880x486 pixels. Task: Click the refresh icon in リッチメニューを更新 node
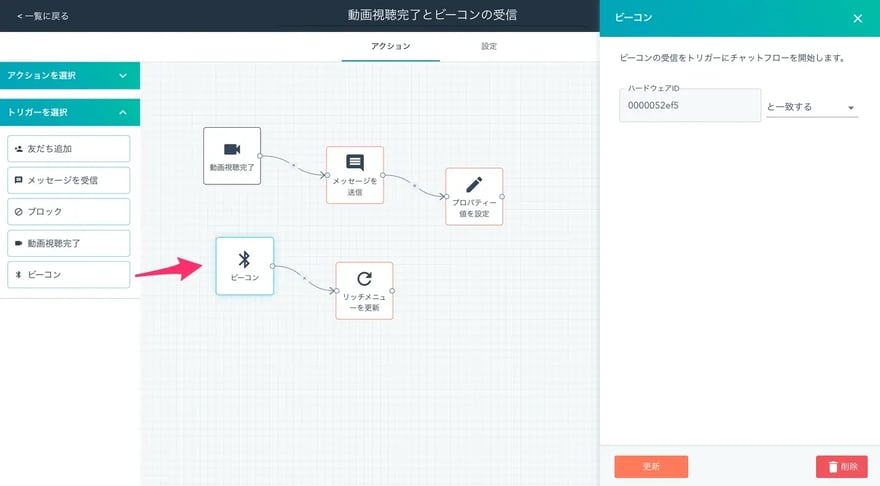click(364, 279)
